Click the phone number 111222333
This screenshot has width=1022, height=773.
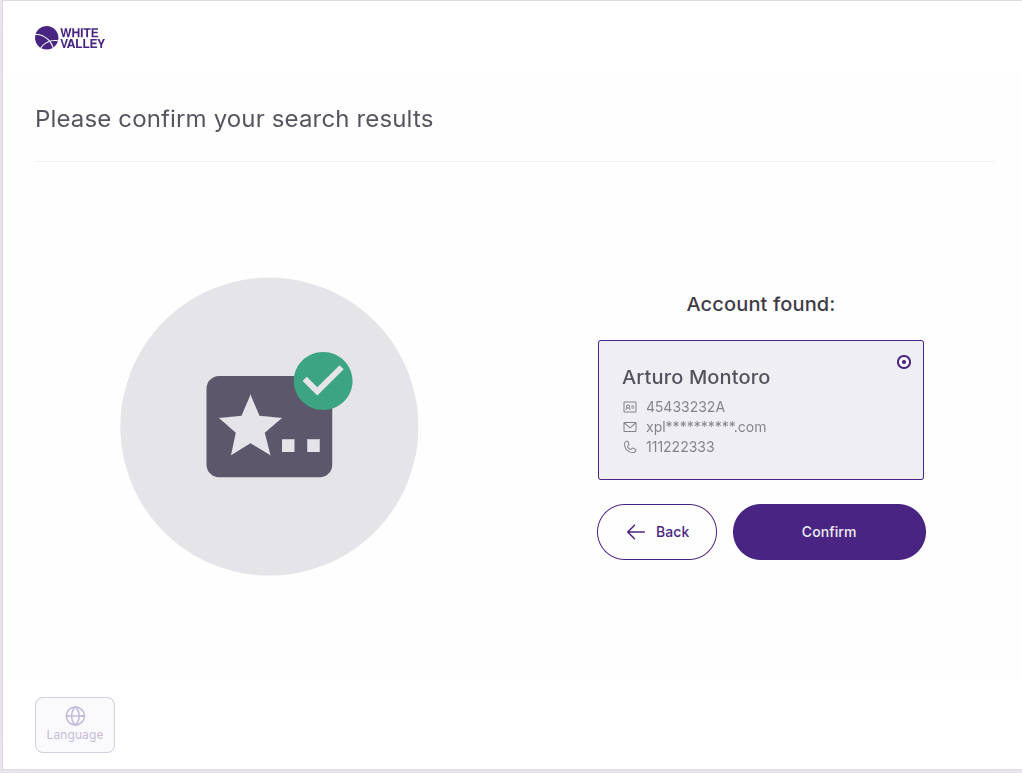click(x=680, y=447)
